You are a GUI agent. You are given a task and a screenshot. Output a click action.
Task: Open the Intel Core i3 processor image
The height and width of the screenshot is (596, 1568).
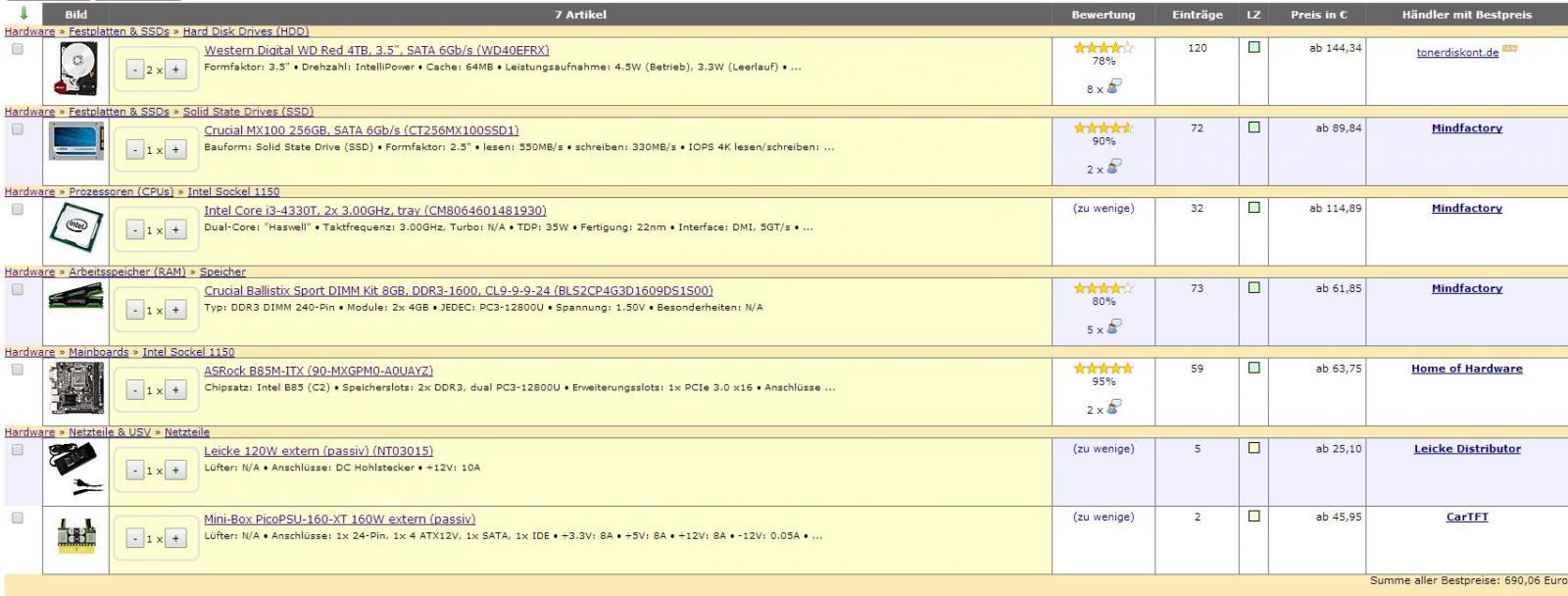(x=75, y=229)
